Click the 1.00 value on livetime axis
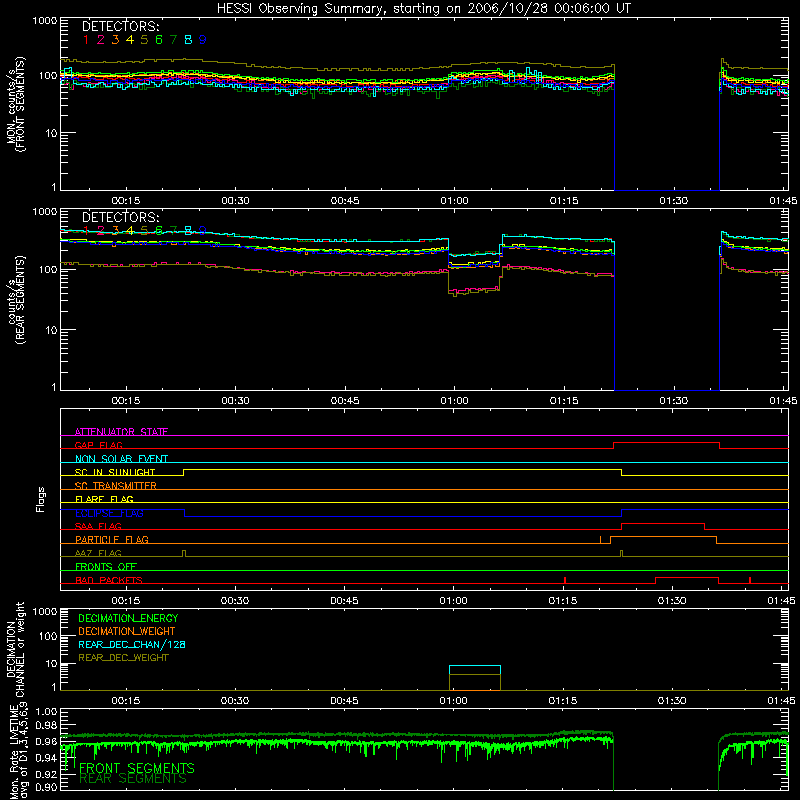This screenshot has width=800, height=800. point(46,711)
